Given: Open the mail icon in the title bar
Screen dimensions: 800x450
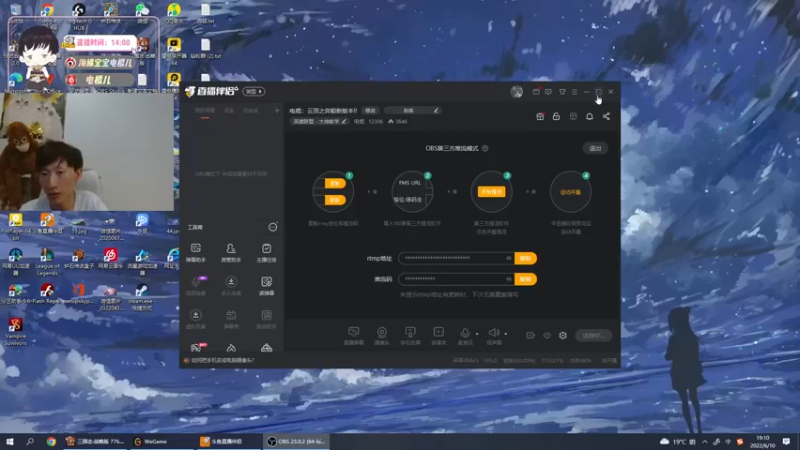Looking at the screenshot, I should click(536, 92).
